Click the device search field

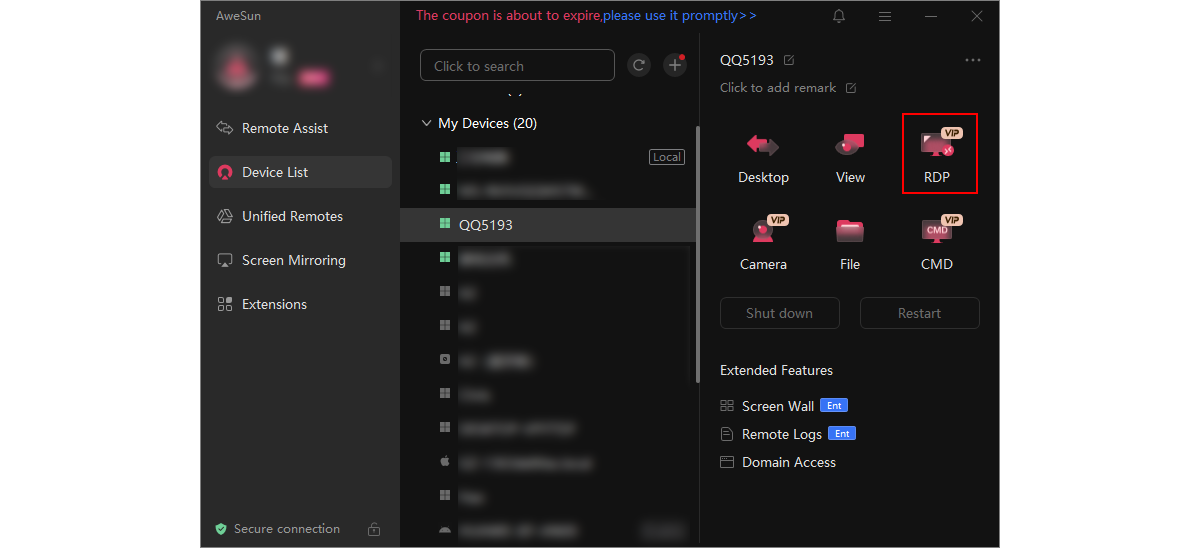517,65
